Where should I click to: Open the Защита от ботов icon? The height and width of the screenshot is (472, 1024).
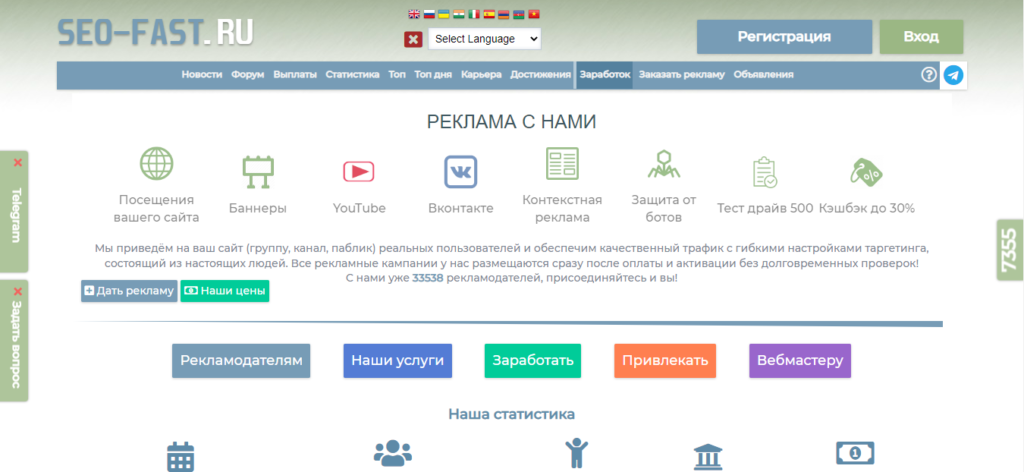coord(664,164)
